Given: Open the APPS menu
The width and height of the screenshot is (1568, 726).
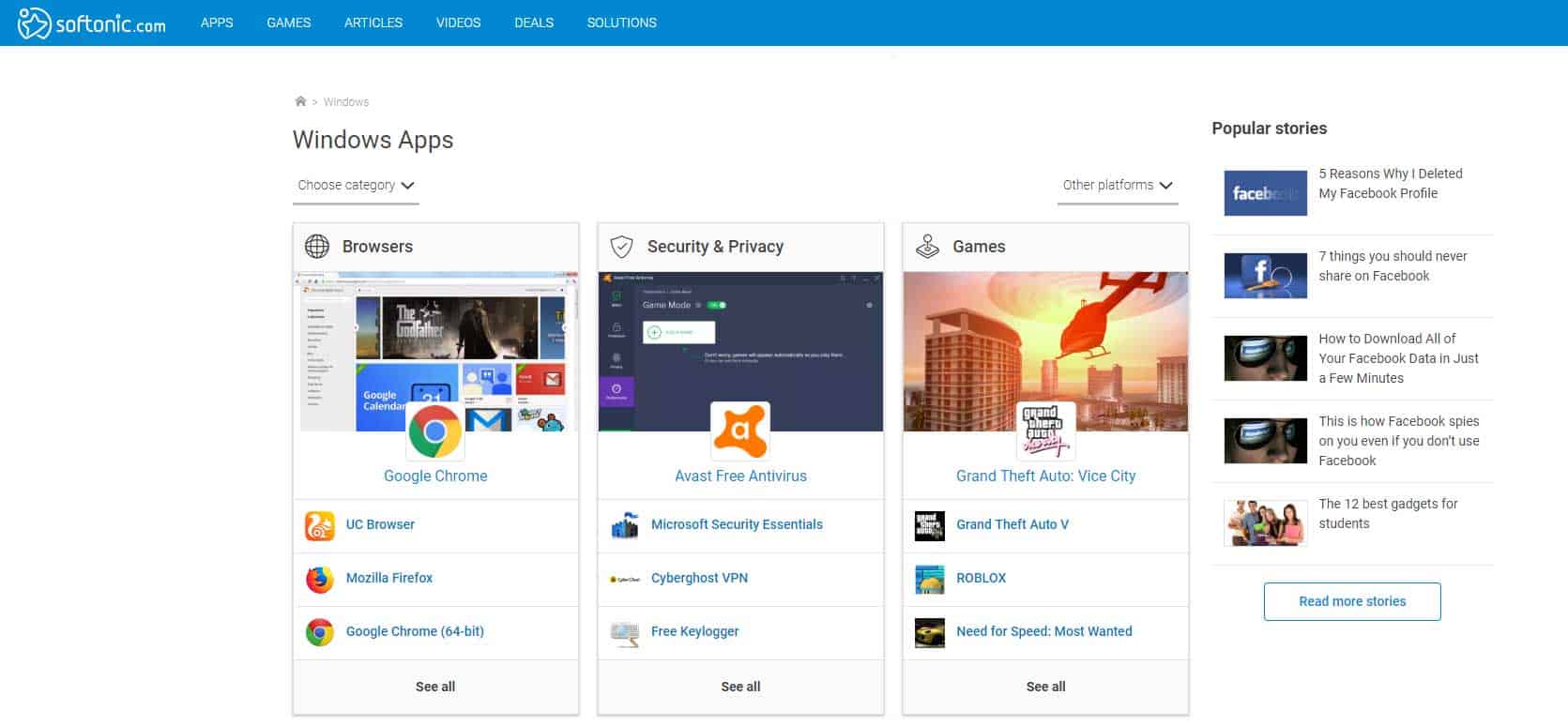Looking at the screenshot, I should [217, 23].
